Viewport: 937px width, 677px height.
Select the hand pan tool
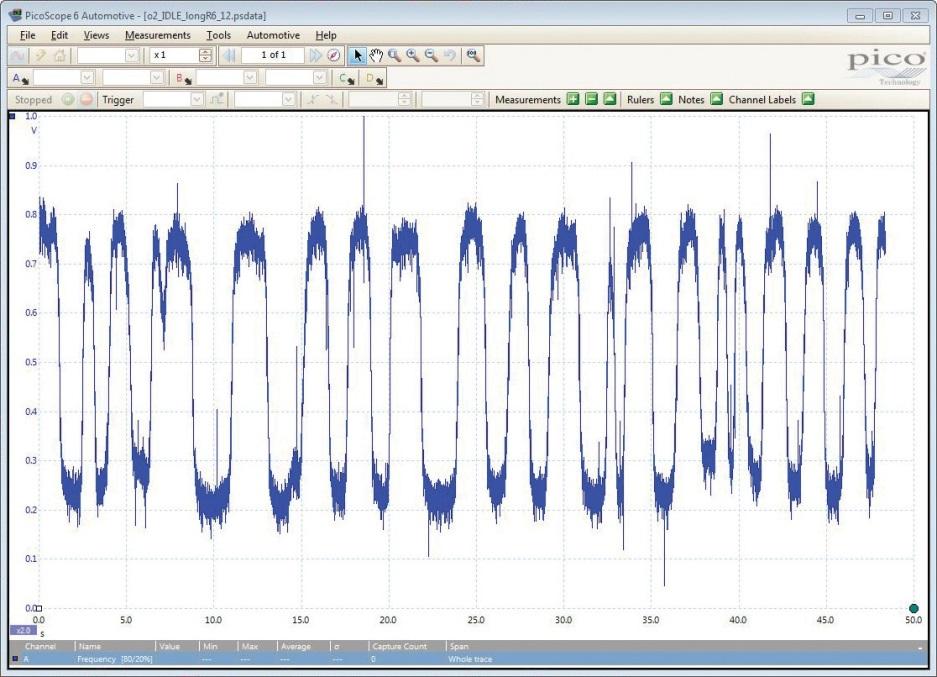(375, 56)
